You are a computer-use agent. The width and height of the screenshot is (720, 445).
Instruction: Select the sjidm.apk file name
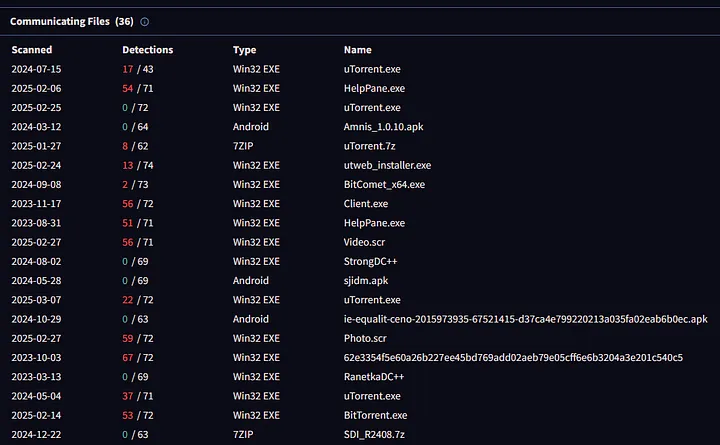click(366, 281)
